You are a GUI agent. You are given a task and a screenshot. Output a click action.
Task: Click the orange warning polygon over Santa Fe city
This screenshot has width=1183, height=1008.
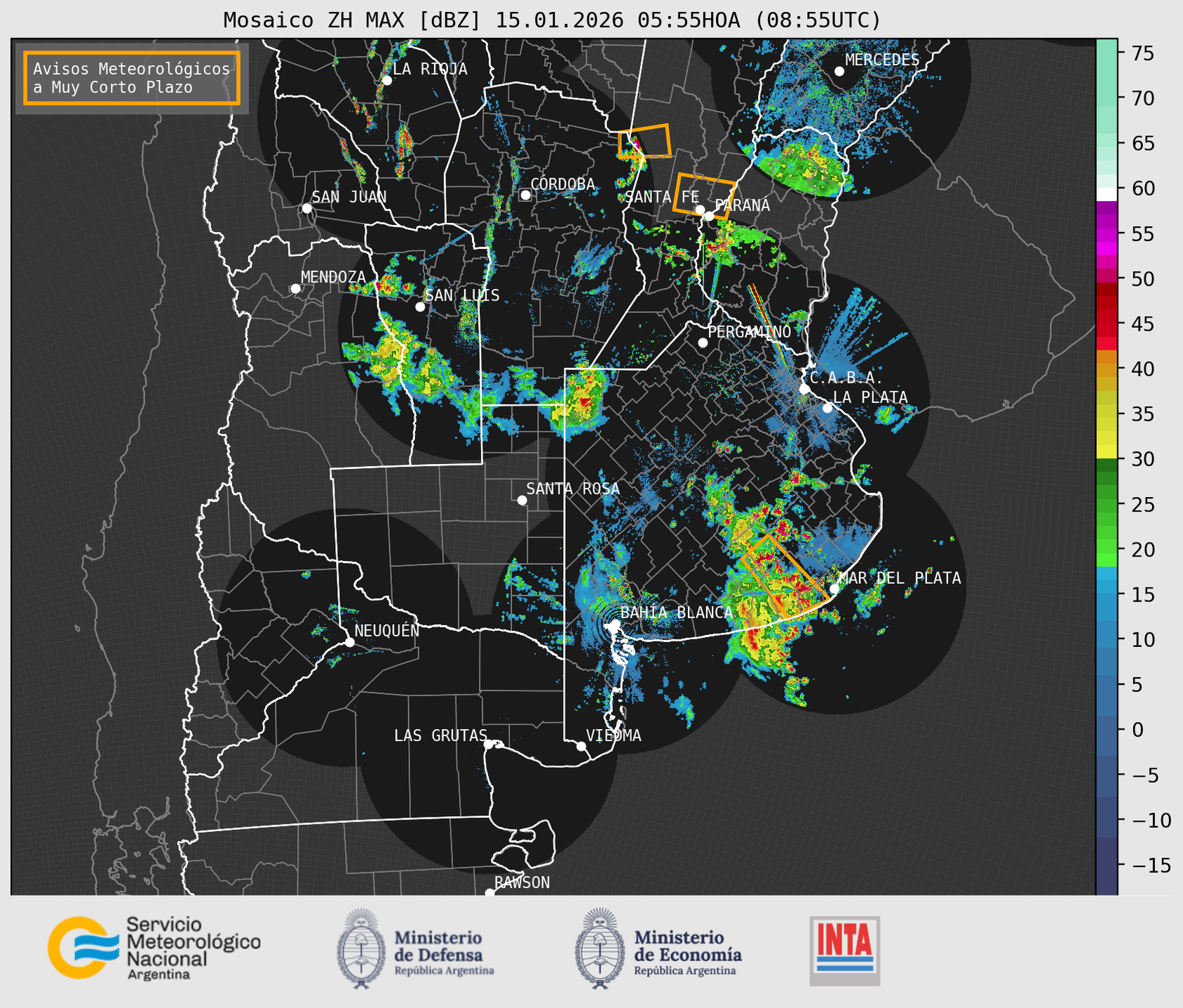pos(704,196)
